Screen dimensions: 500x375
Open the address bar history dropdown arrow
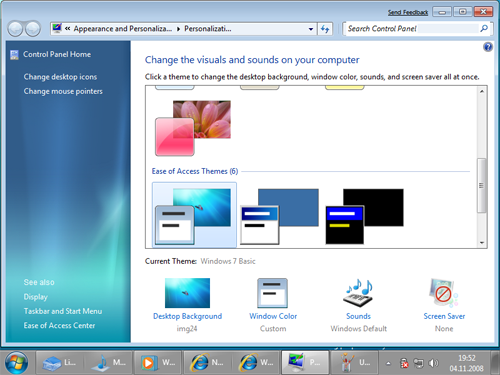(x=311, y=29)
